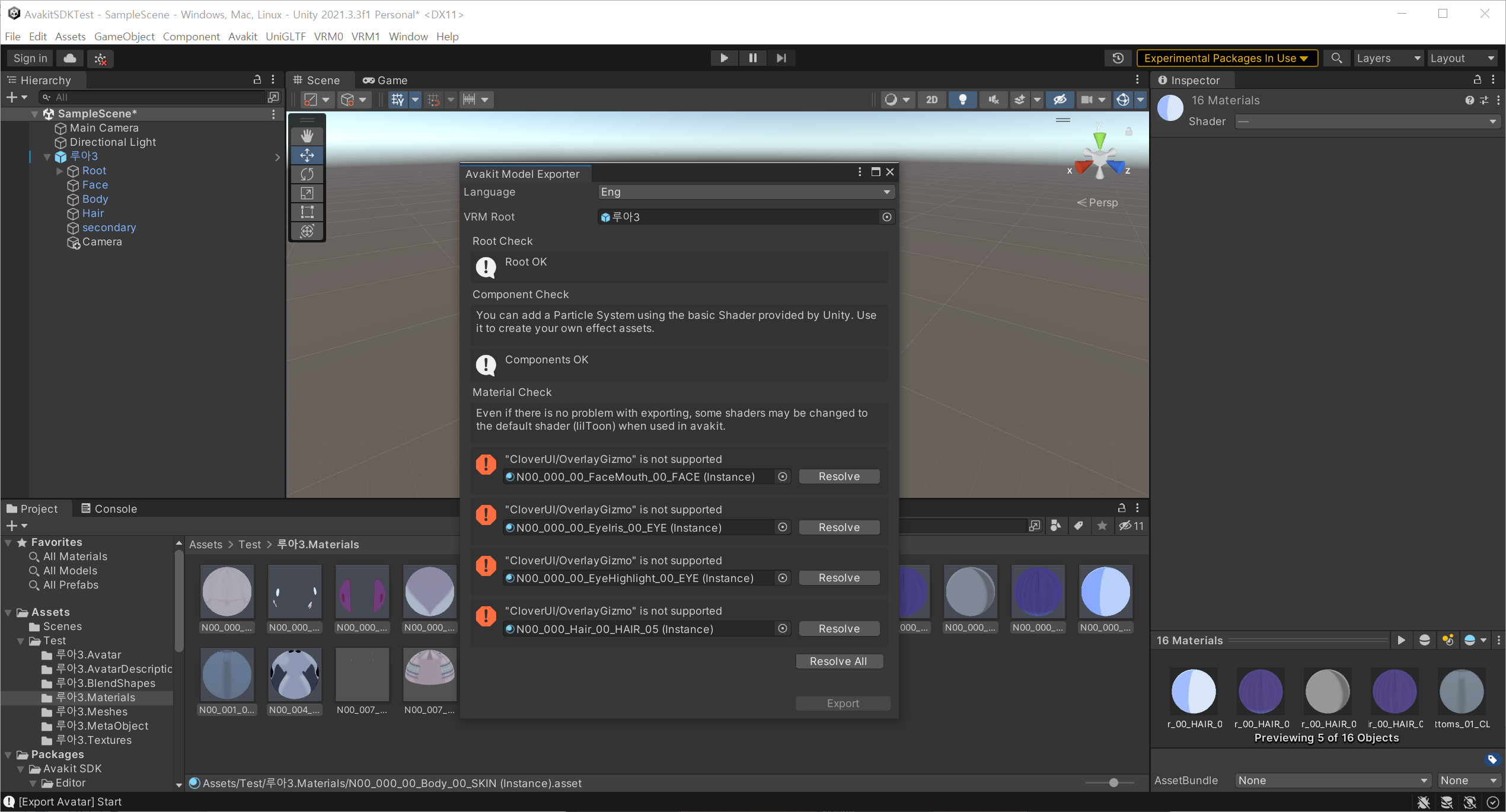This screenshot has height=812, width=1506.
Task: Click search by type icon in Project
Action: (1056, 526)
